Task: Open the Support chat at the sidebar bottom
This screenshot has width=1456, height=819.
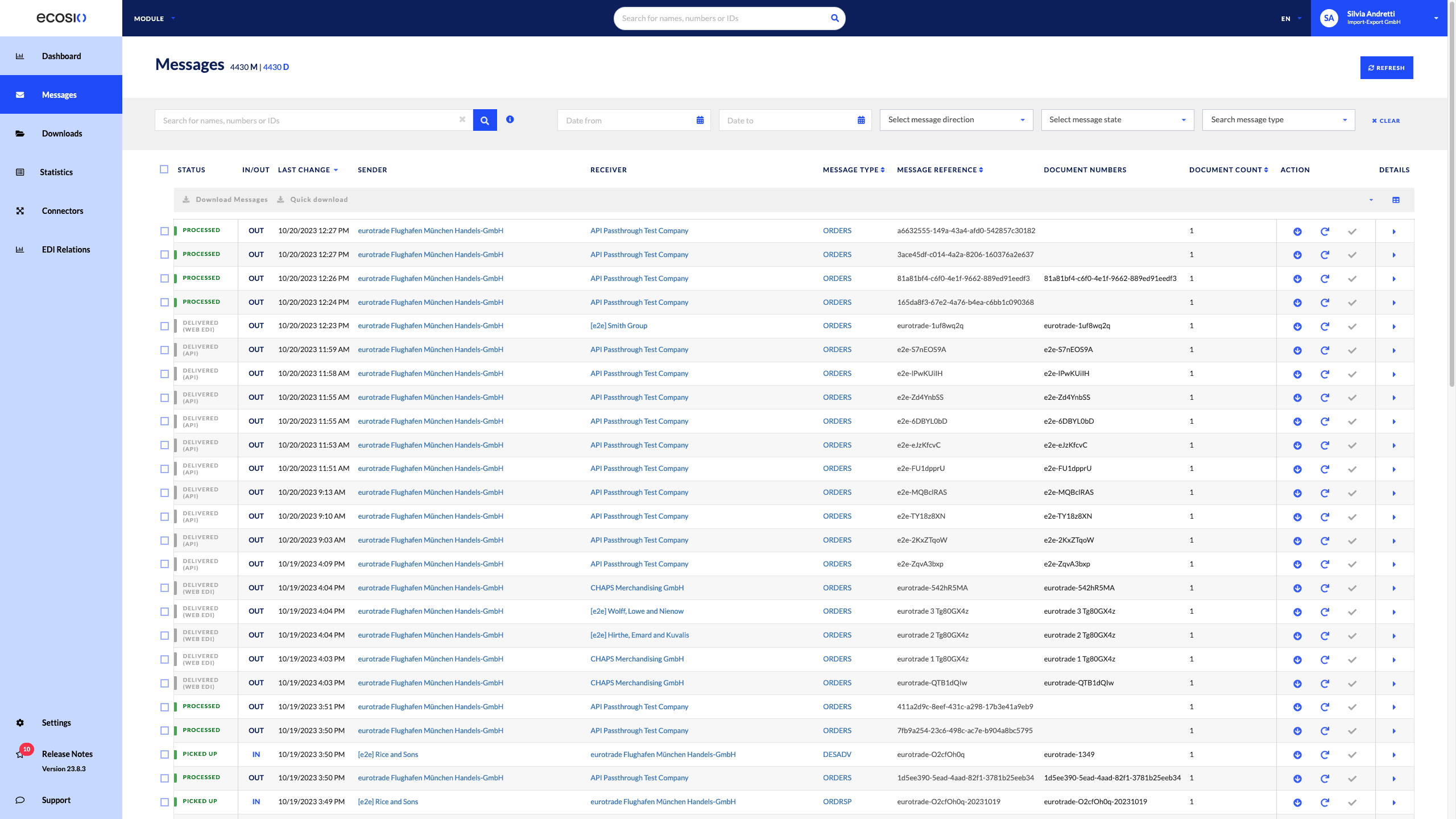Action: click(56, 800)
